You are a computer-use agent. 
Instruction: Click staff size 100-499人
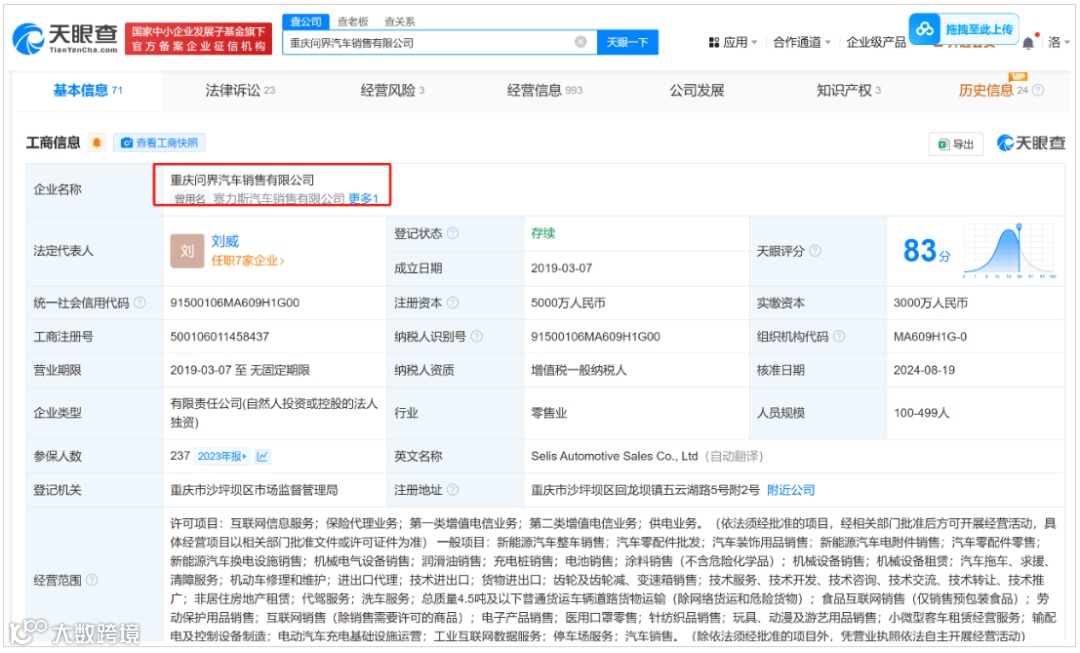(922, 413)
